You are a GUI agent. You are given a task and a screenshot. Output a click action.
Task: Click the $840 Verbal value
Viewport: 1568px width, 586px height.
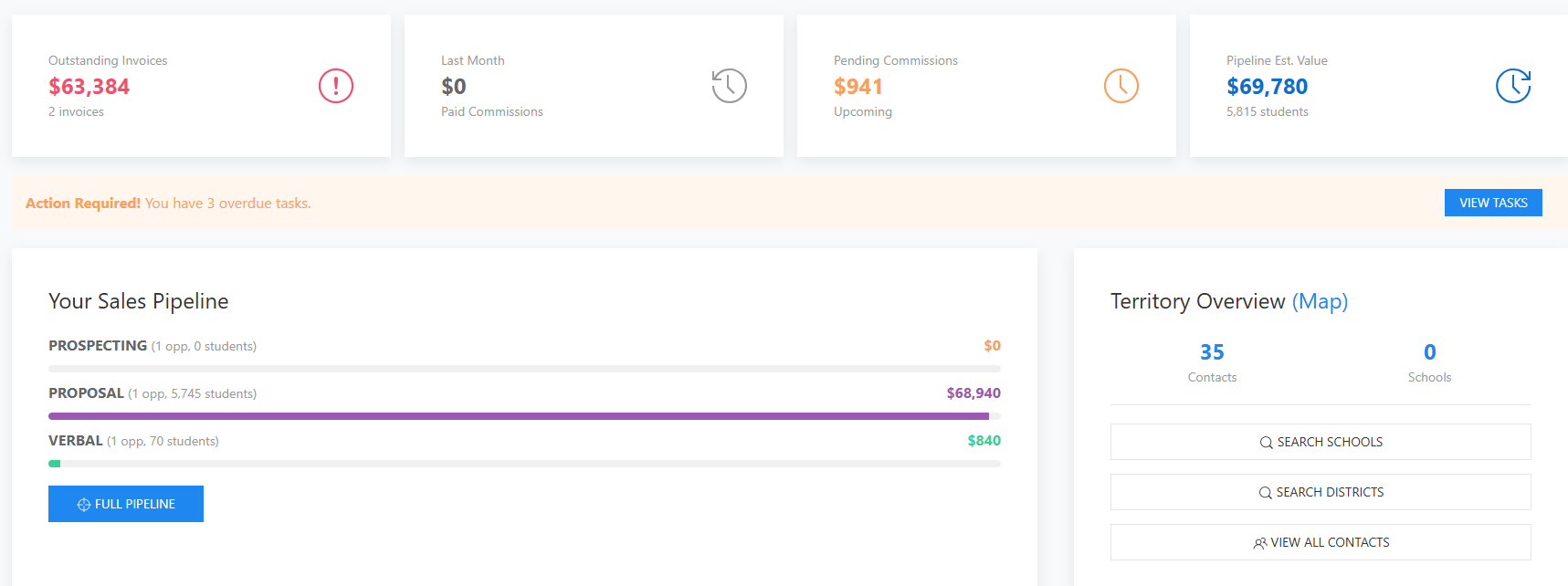coord(984,441)
